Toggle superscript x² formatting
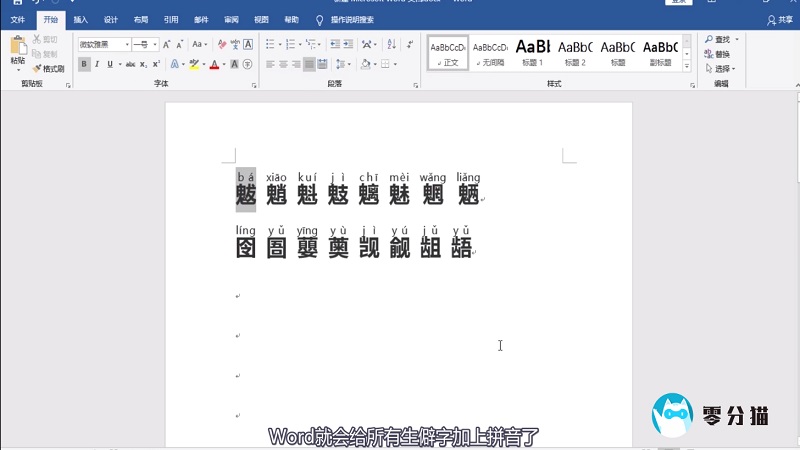 [x=156, y=64]
